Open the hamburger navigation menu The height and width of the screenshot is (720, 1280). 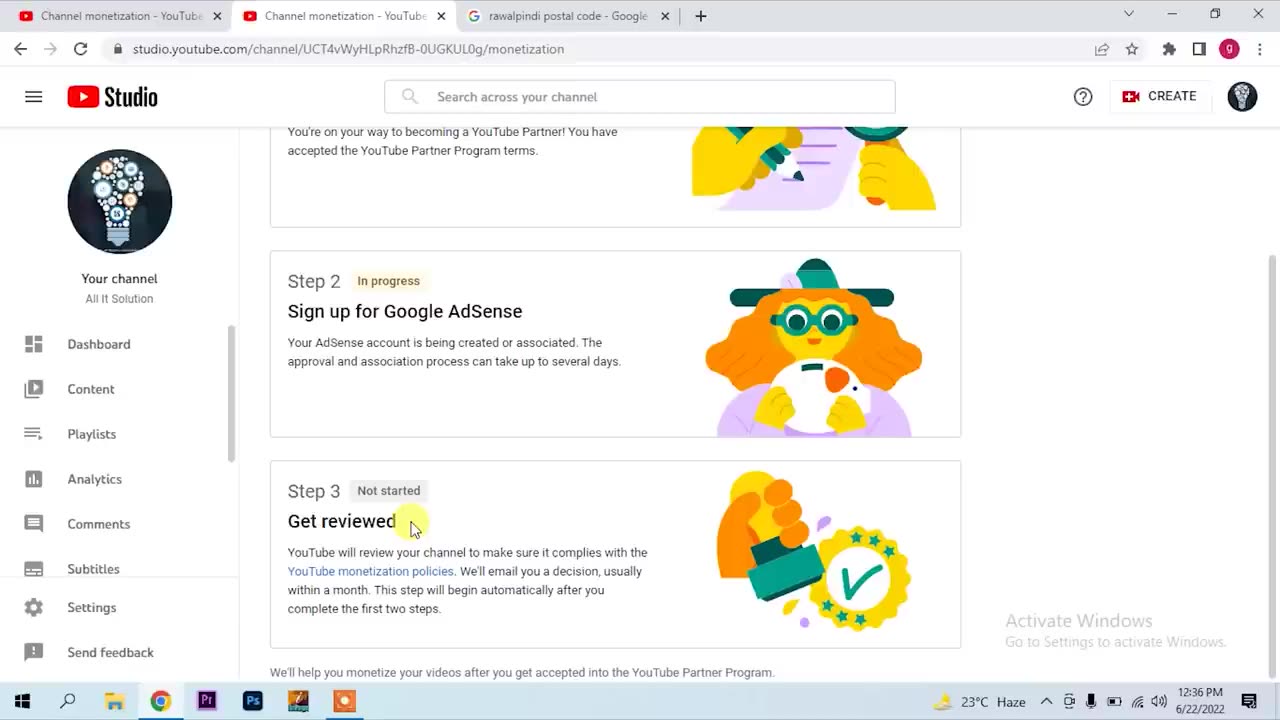click(34, 97)
